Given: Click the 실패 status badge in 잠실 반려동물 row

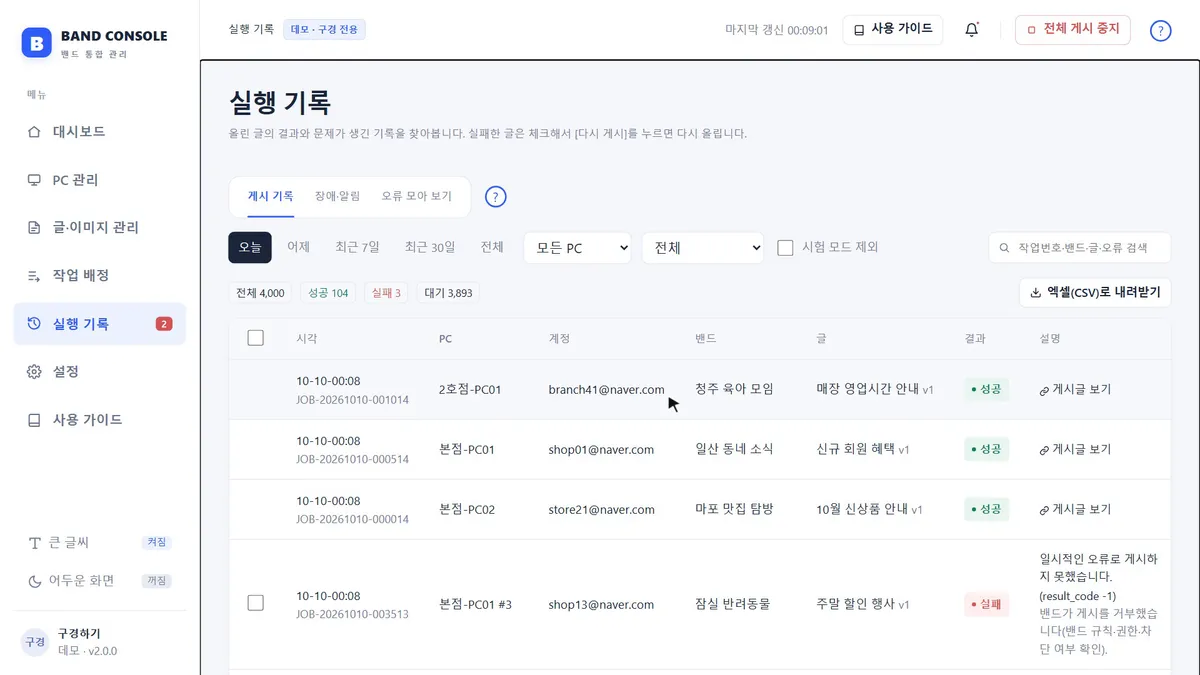Looking at the screenshot, I should point(986,604).
